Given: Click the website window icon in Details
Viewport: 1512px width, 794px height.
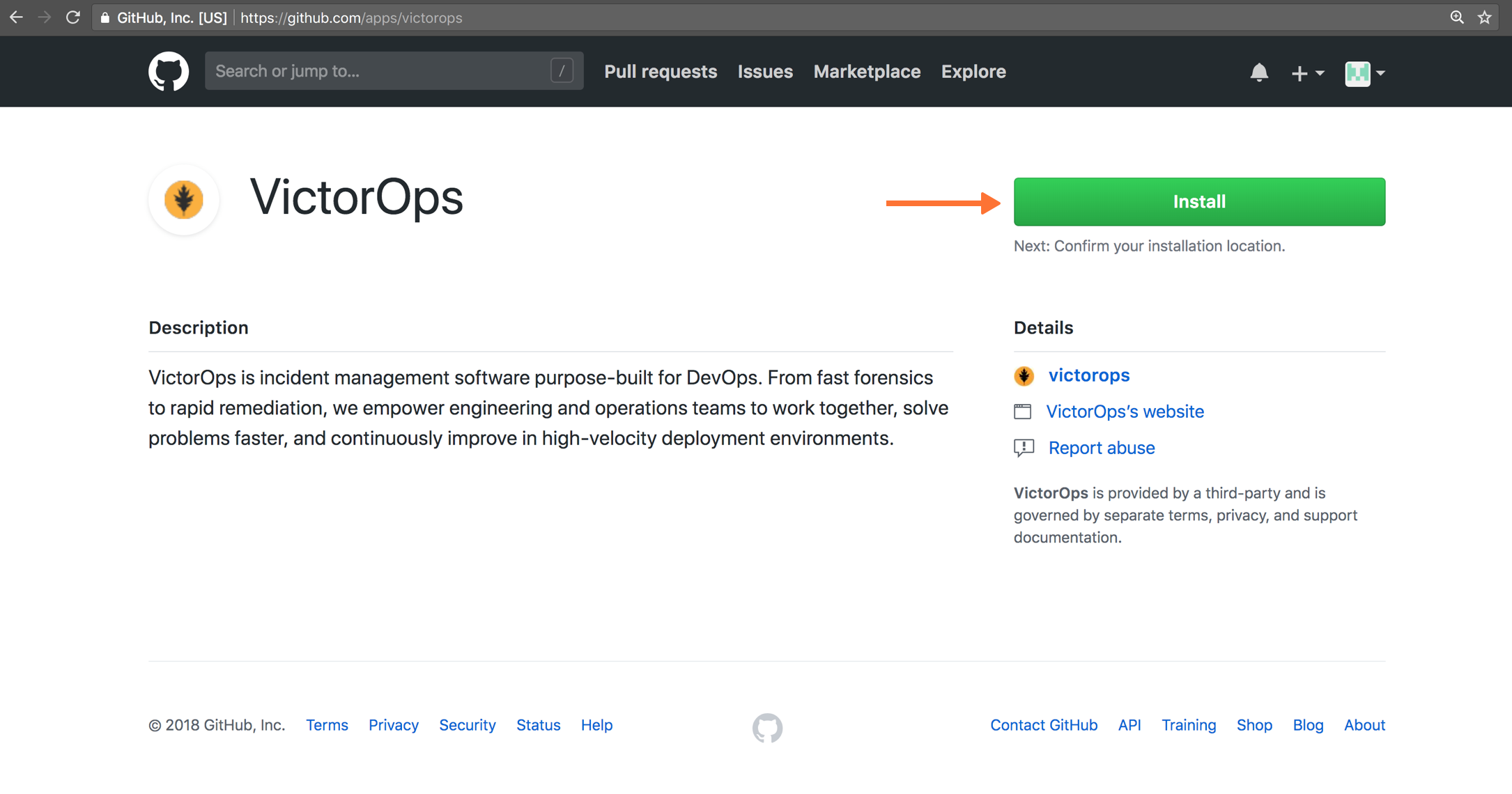Looking at the screenshot, I should (x=1022, y=412).
